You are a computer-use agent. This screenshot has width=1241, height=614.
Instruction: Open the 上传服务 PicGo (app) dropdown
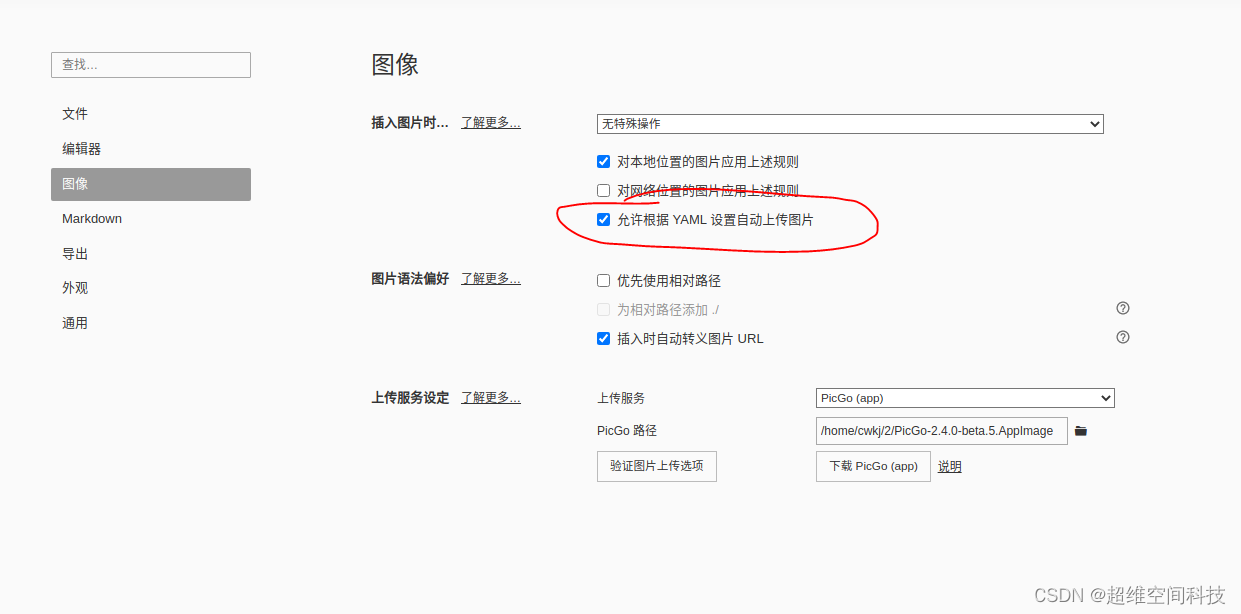964,397
